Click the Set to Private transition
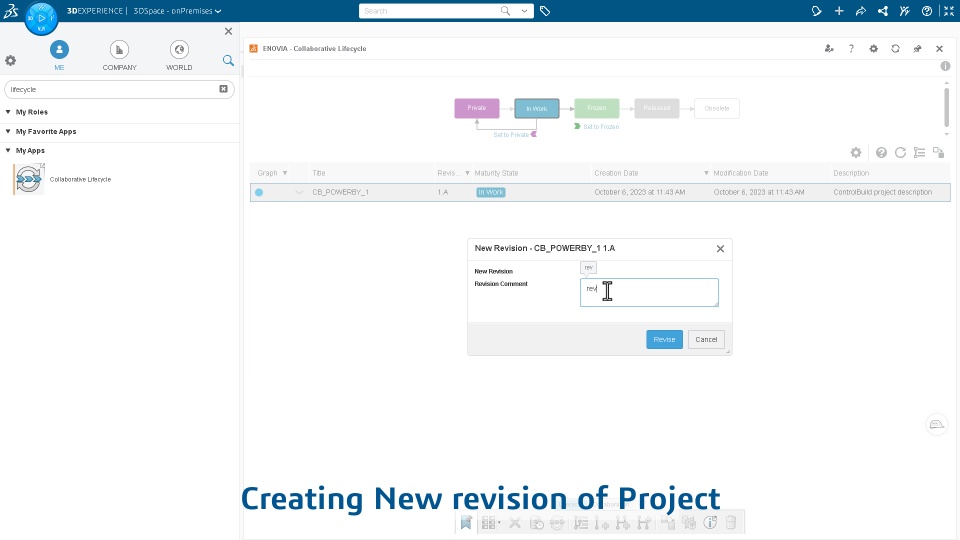The width and height of the screenshot is (960, 540). click(515, 135)
